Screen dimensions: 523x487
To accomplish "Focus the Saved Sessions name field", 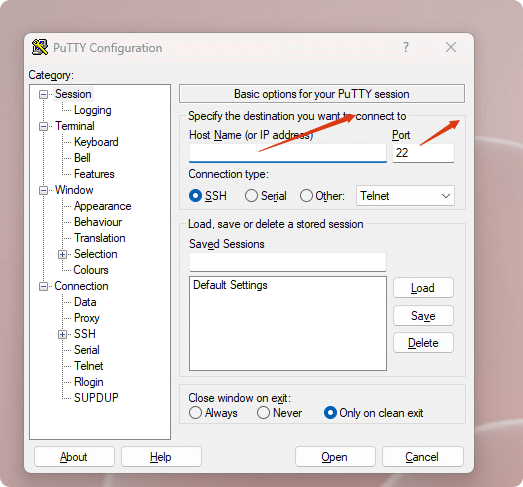I will [x=288, y=262].
